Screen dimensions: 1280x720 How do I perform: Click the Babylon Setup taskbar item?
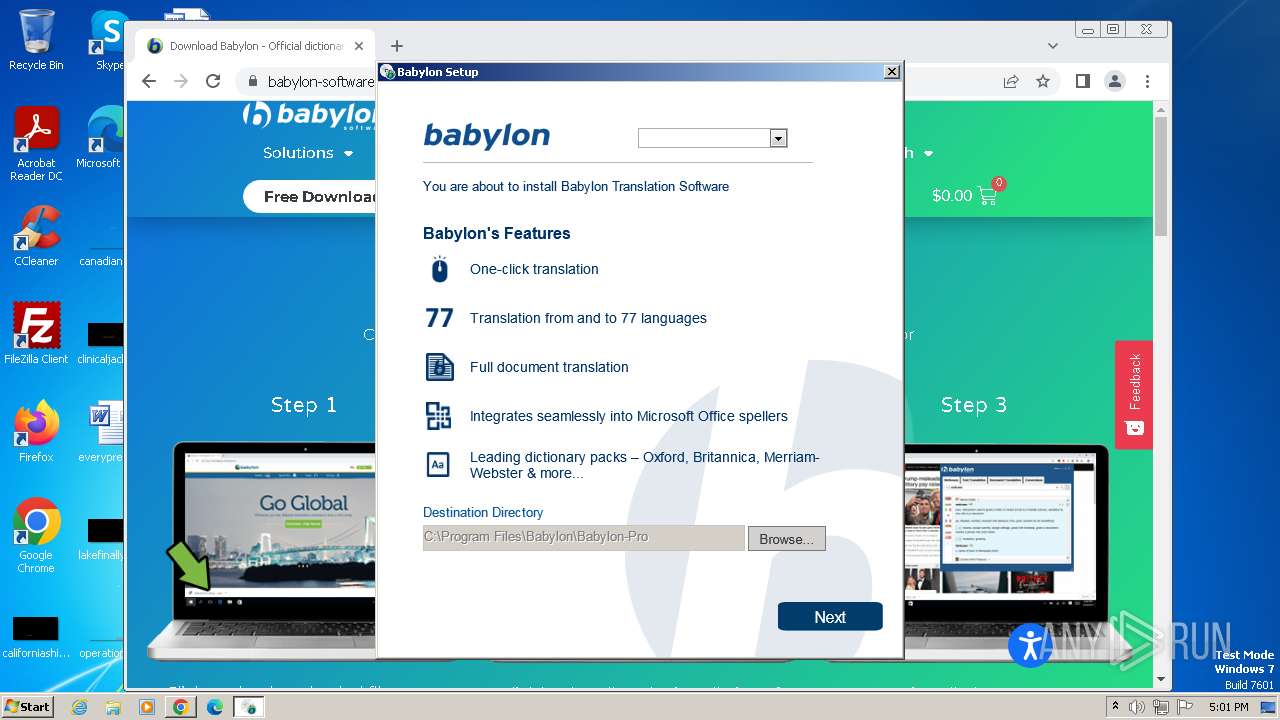point(249,707)
